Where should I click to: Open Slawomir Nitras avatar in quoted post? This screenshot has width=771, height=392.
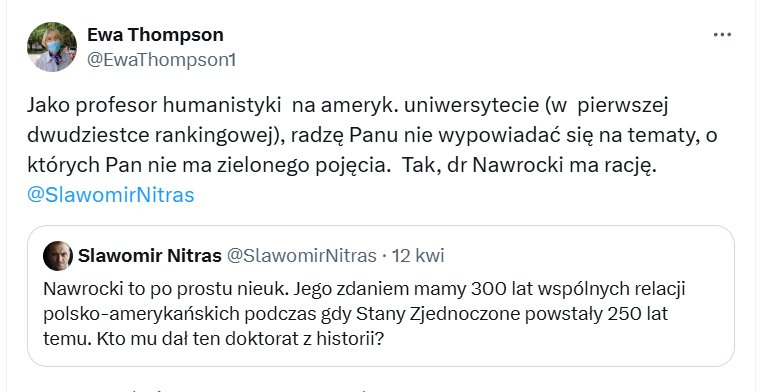pyautogui.click(x=58, y=256)
